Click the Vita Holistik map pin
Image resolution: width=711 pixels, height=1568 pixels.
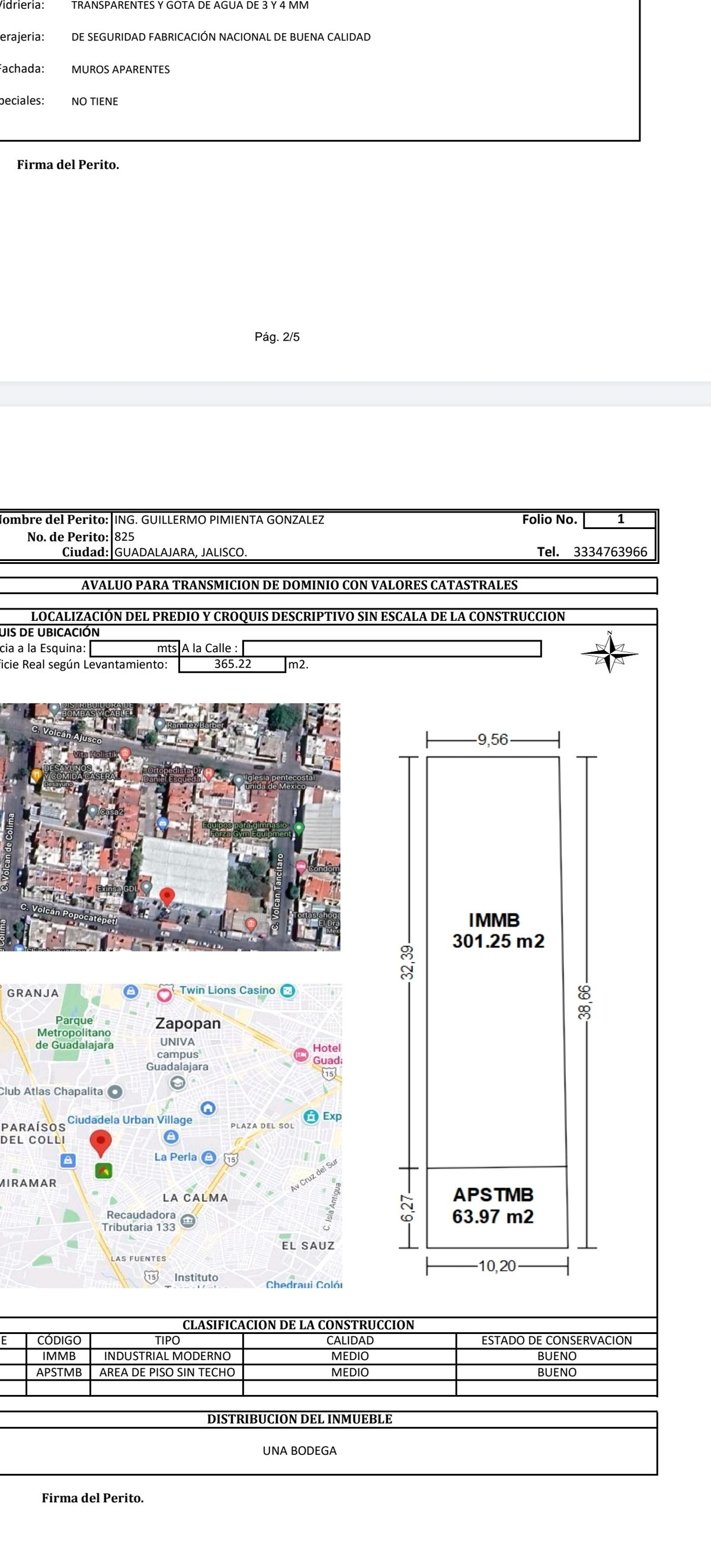point(125,753)
